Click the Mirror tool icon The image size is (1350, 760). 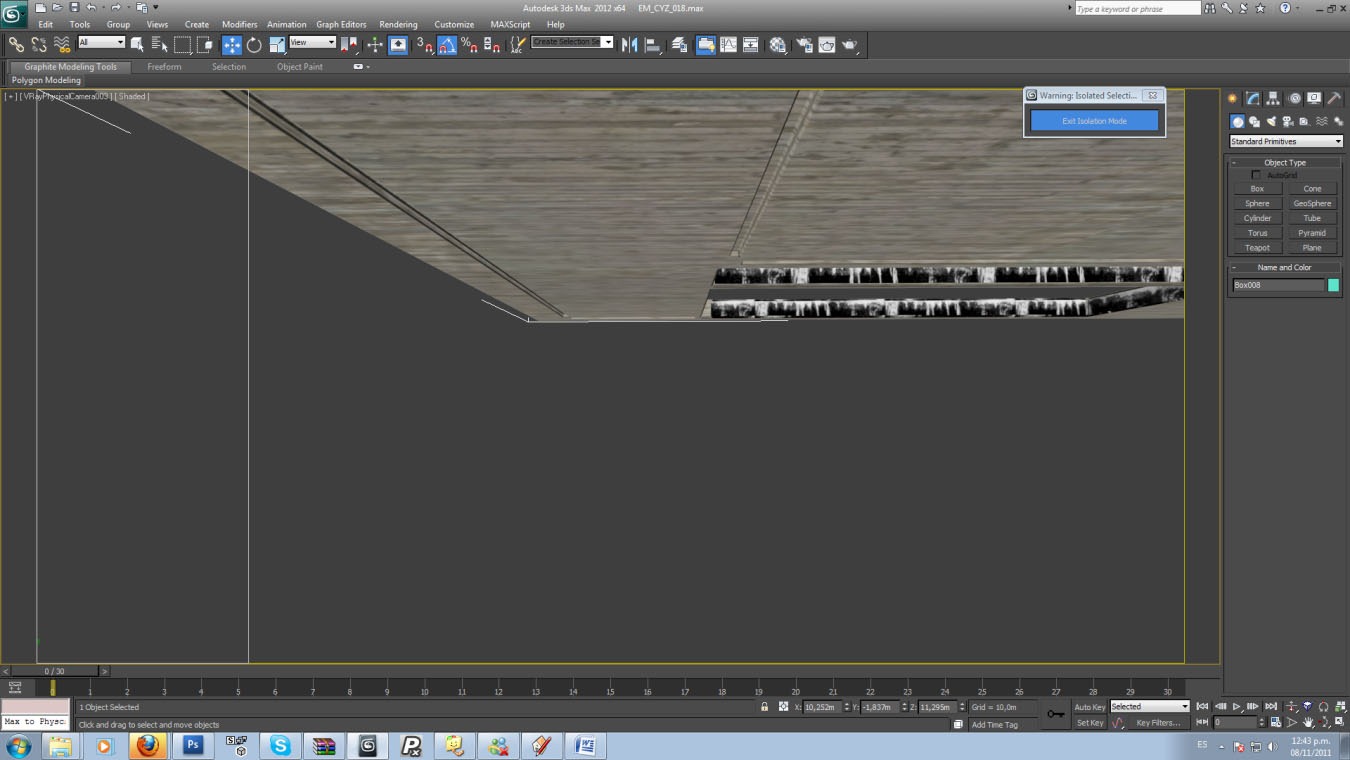point(629,45)
